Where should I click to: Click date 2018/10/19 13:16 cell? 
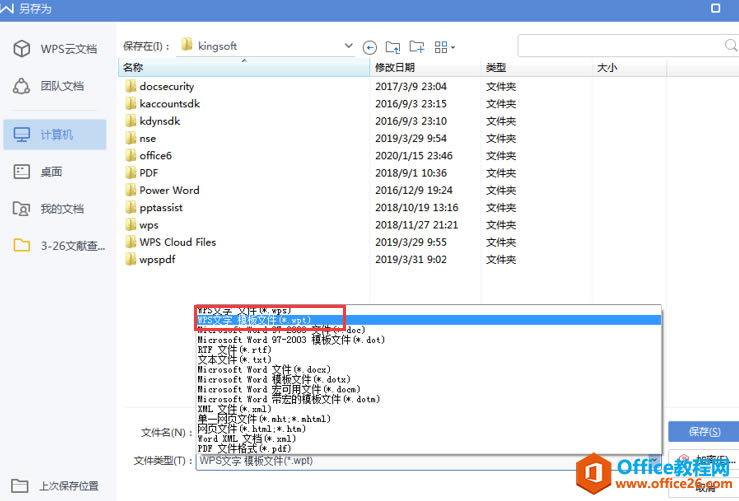point(417,207)
